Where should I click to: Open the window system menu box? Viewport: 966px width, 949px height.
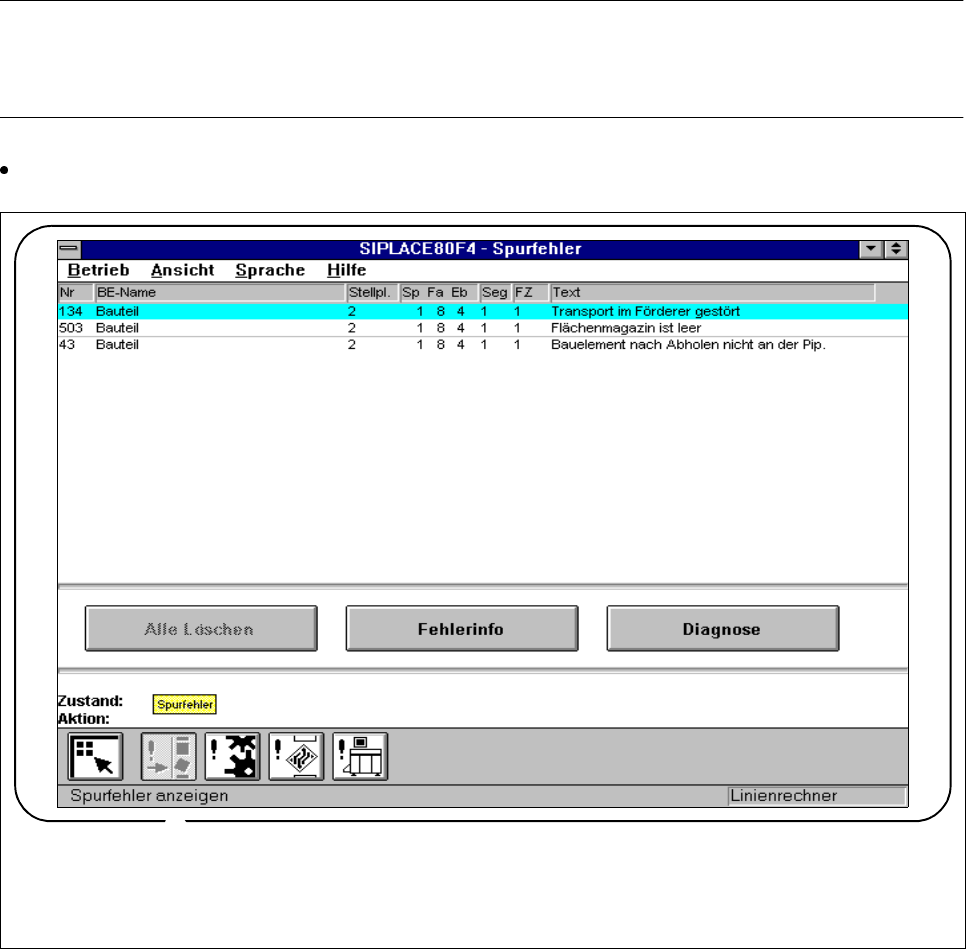(69, 249)
